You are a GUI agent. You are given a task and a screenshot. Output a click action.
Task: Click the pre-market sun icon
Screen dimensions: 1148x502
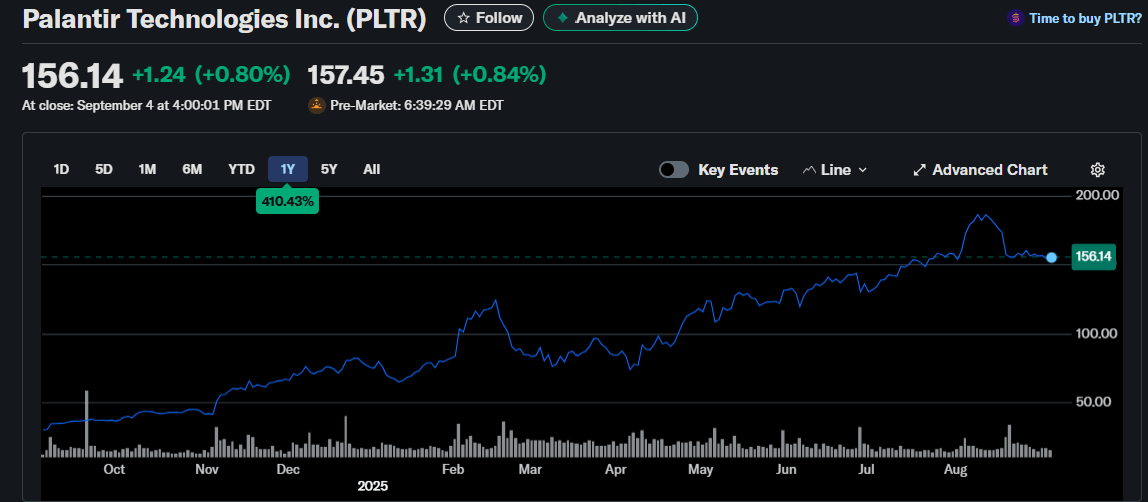317,105
